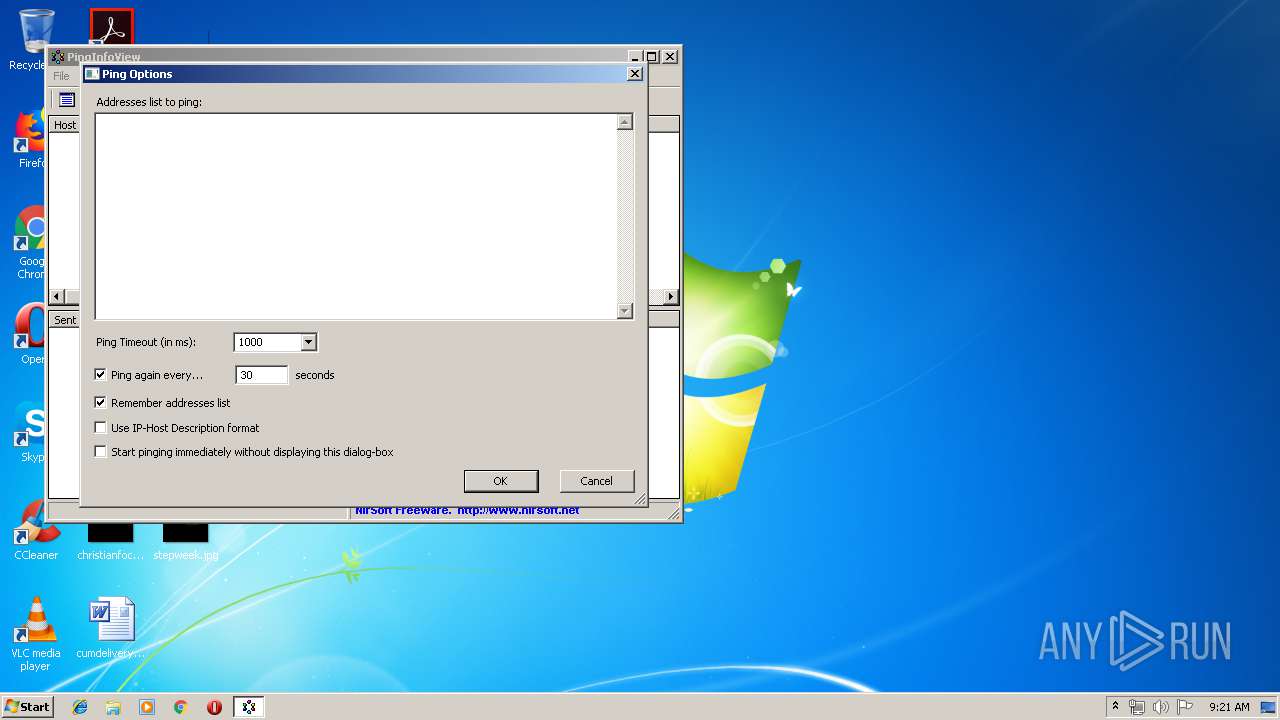Select the christianfoc file on desktop
Screen dimensions: 1280x720
(111, 540)
